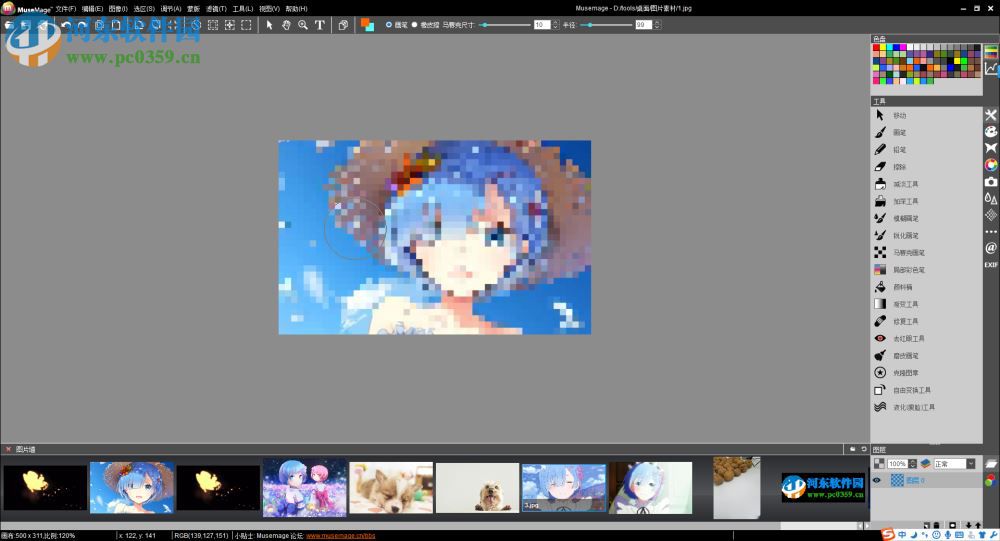Click the Sogou input method S icon

[x=888, y=534]
